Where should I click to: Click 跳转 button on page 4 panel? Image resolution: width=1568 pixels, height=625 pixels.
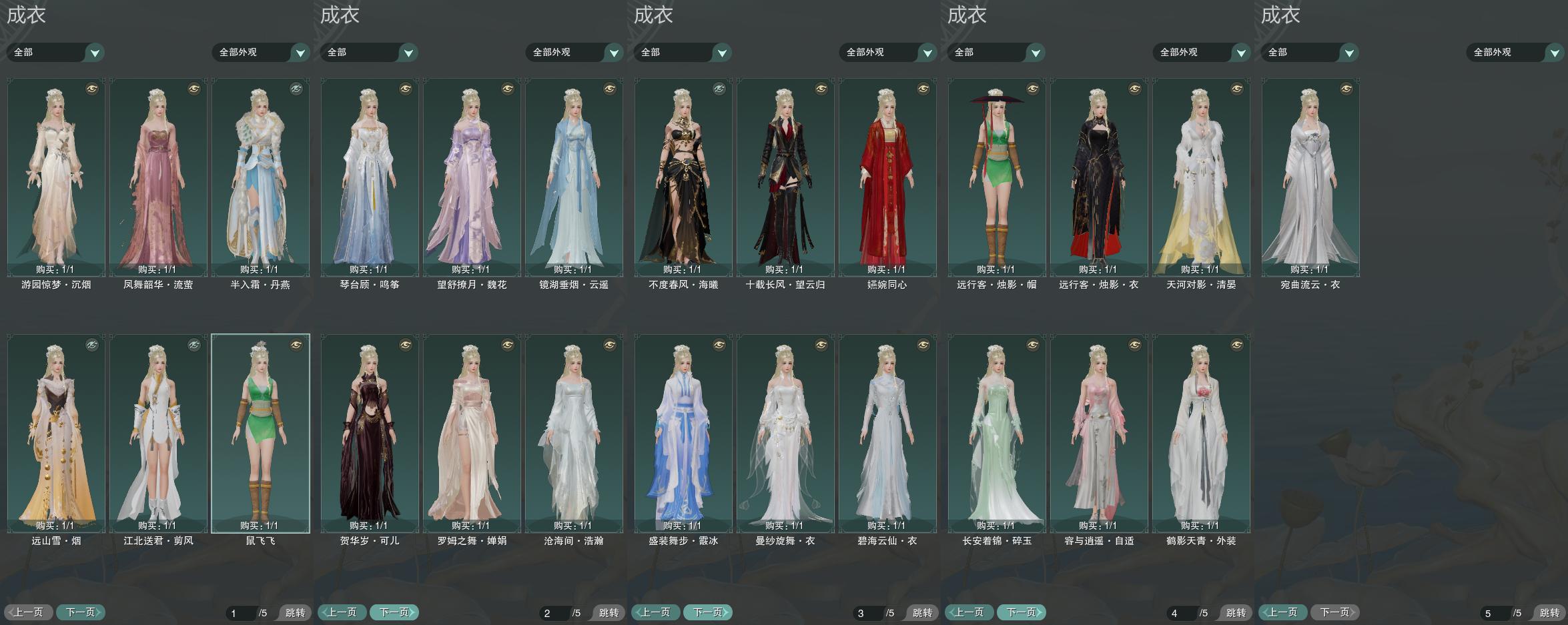click(x=1236, y=612)
